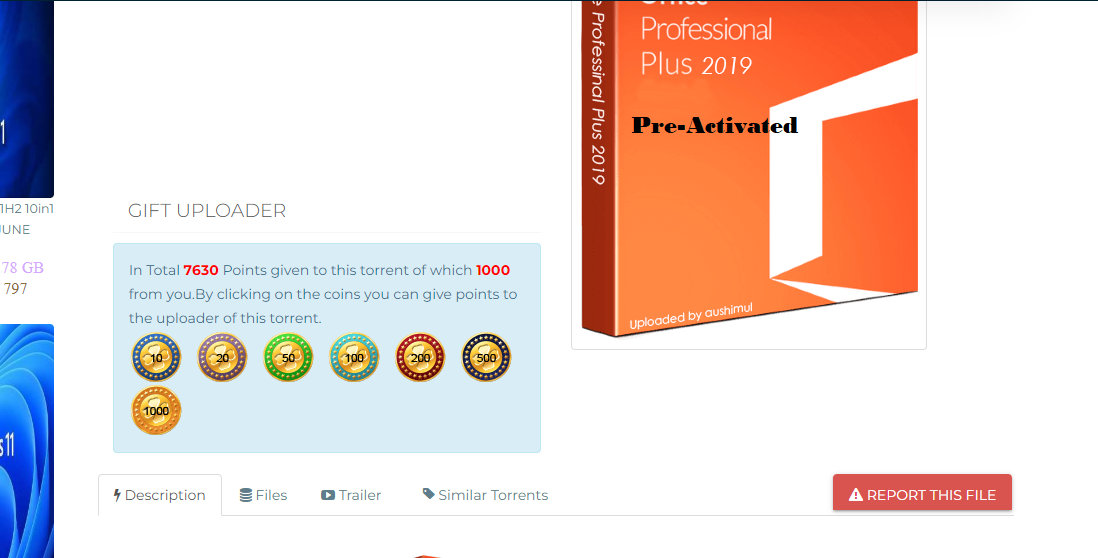
Task: Gift 200 points with the red coin
Action: (x=420, y=357)
